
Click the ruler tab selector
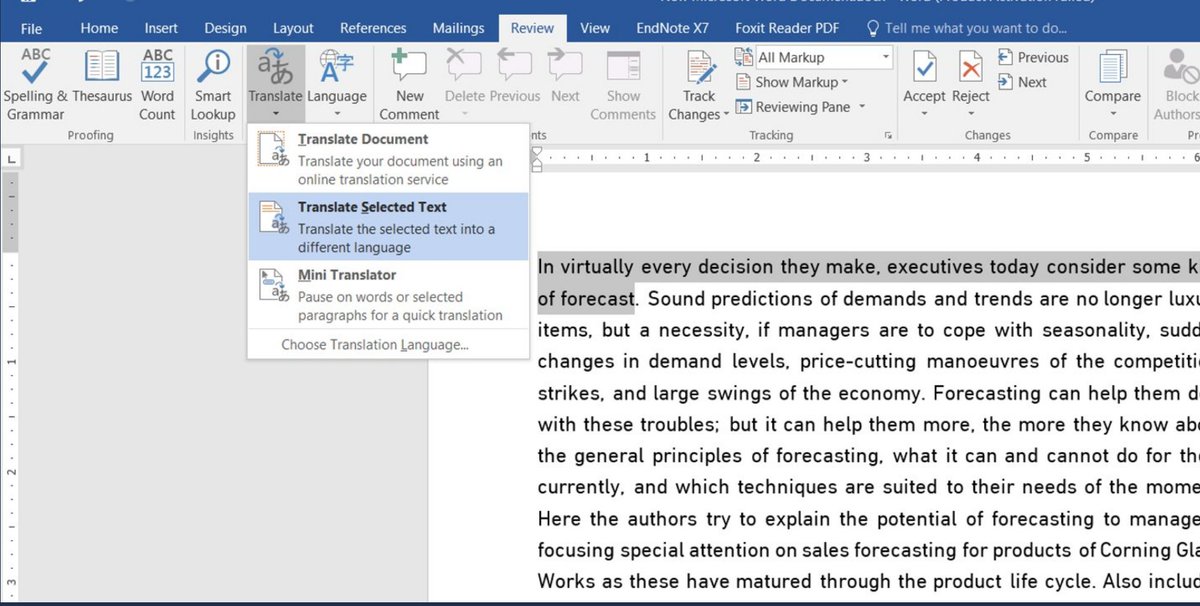click(x=11, y=159)
